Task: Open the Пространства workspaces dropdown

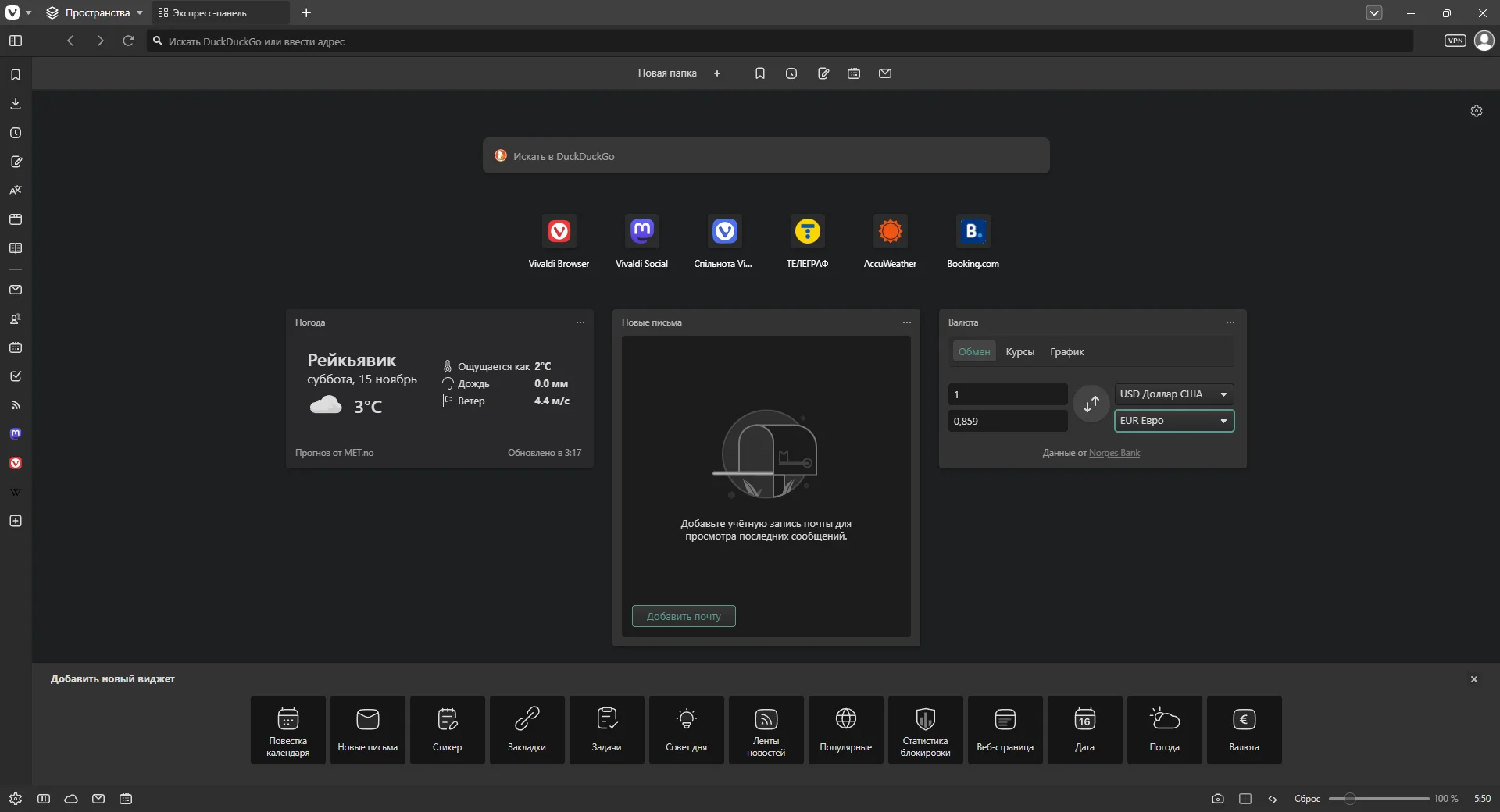Action: (95, 13)
